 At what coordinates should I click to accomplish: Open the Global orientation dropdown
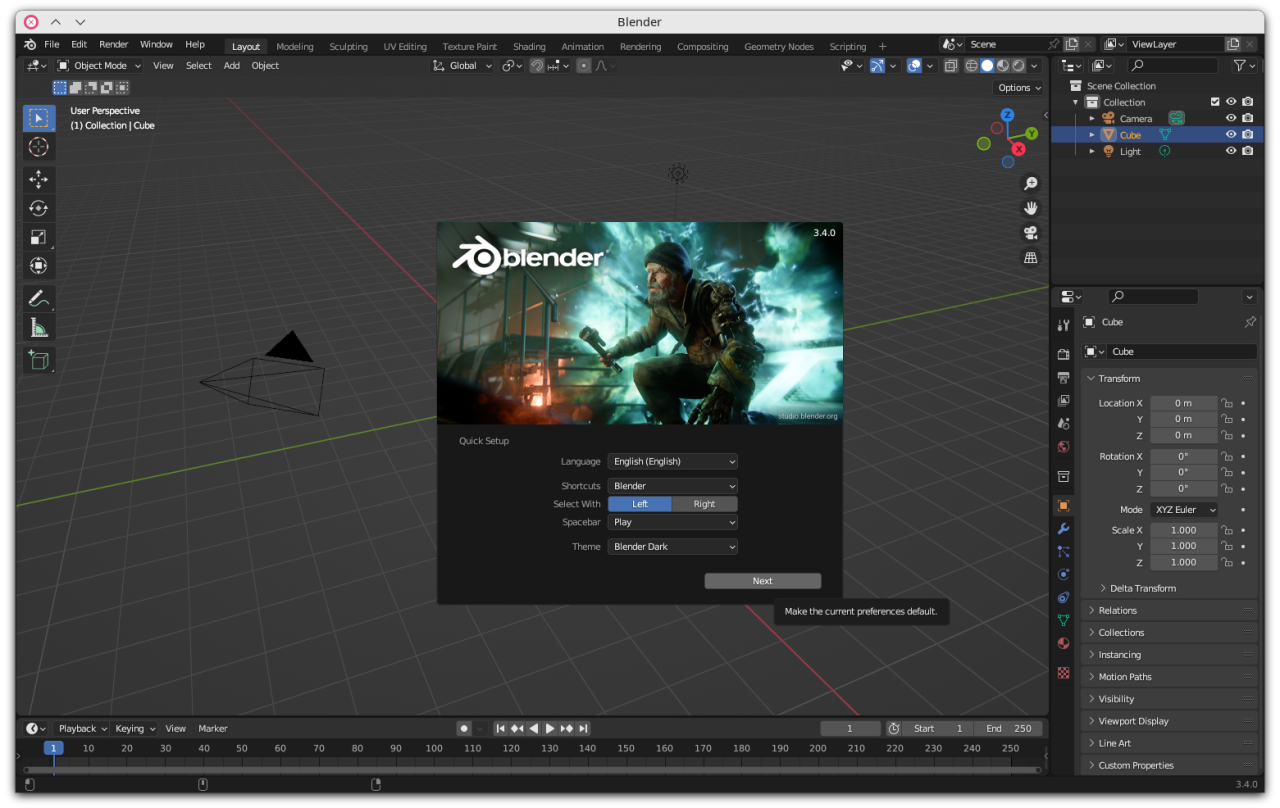tap(462, 65)
